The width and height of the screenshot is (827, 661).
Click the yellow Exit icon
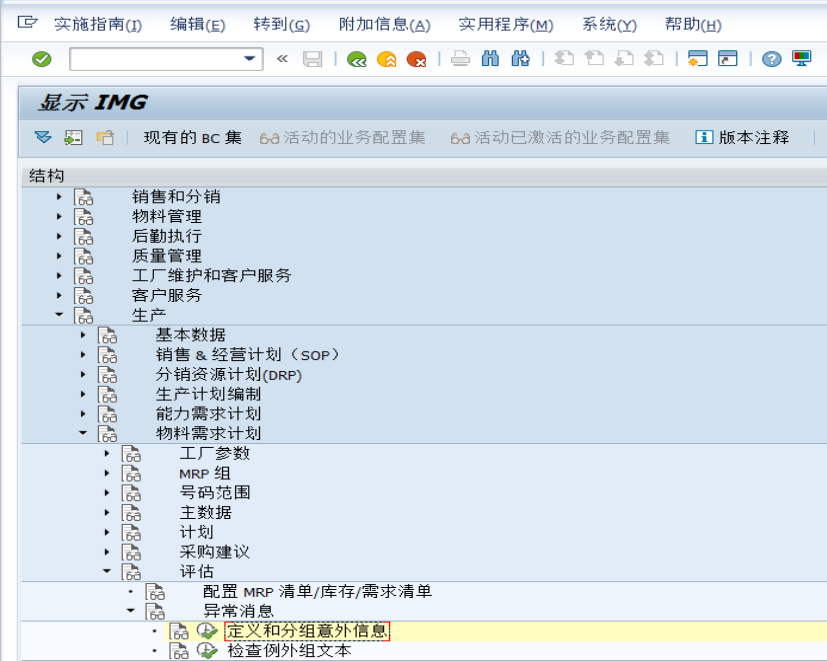click(387, 59)
